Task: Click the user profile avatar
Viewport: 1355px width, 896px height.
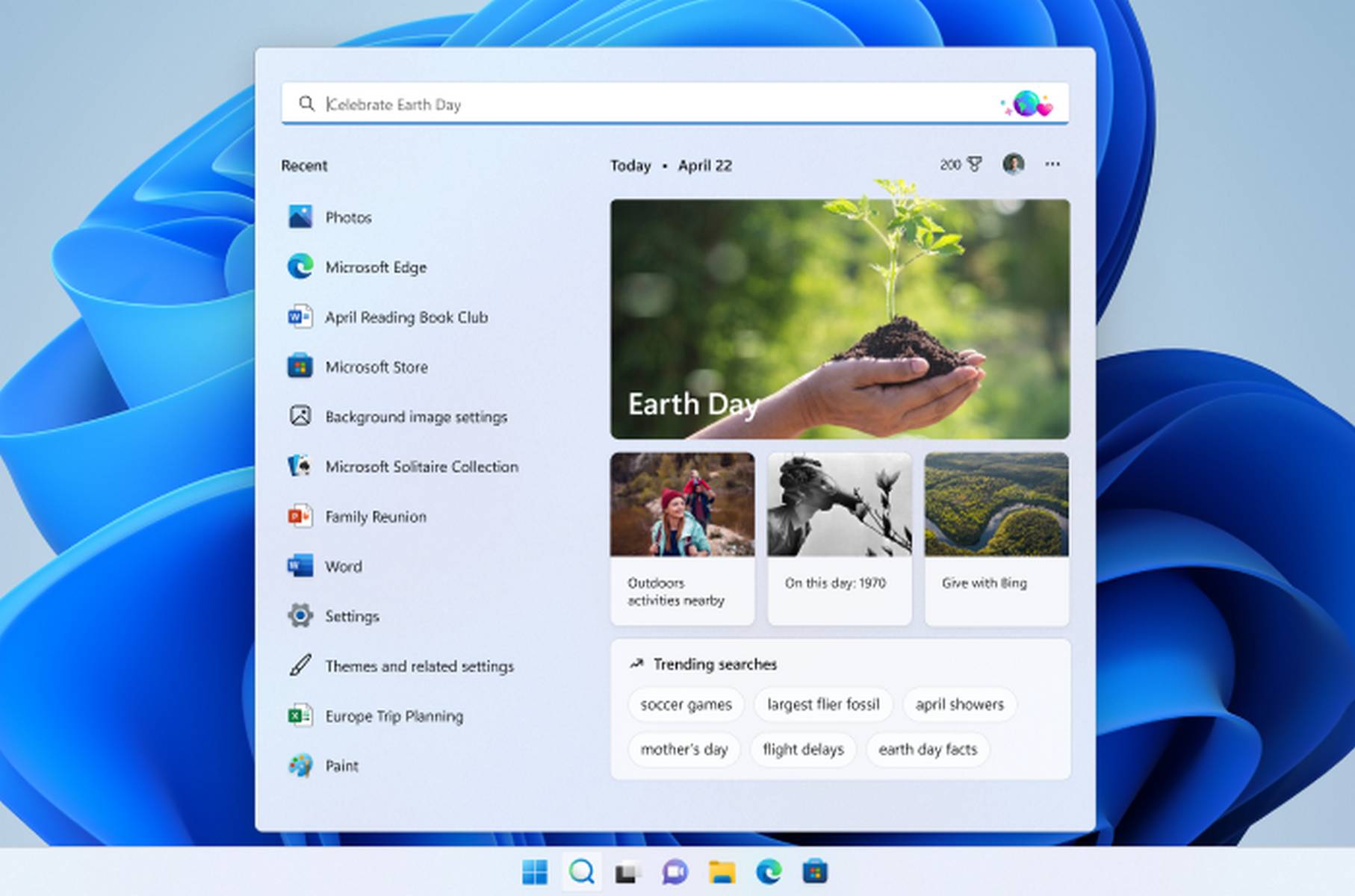Action: (1014, 164)
